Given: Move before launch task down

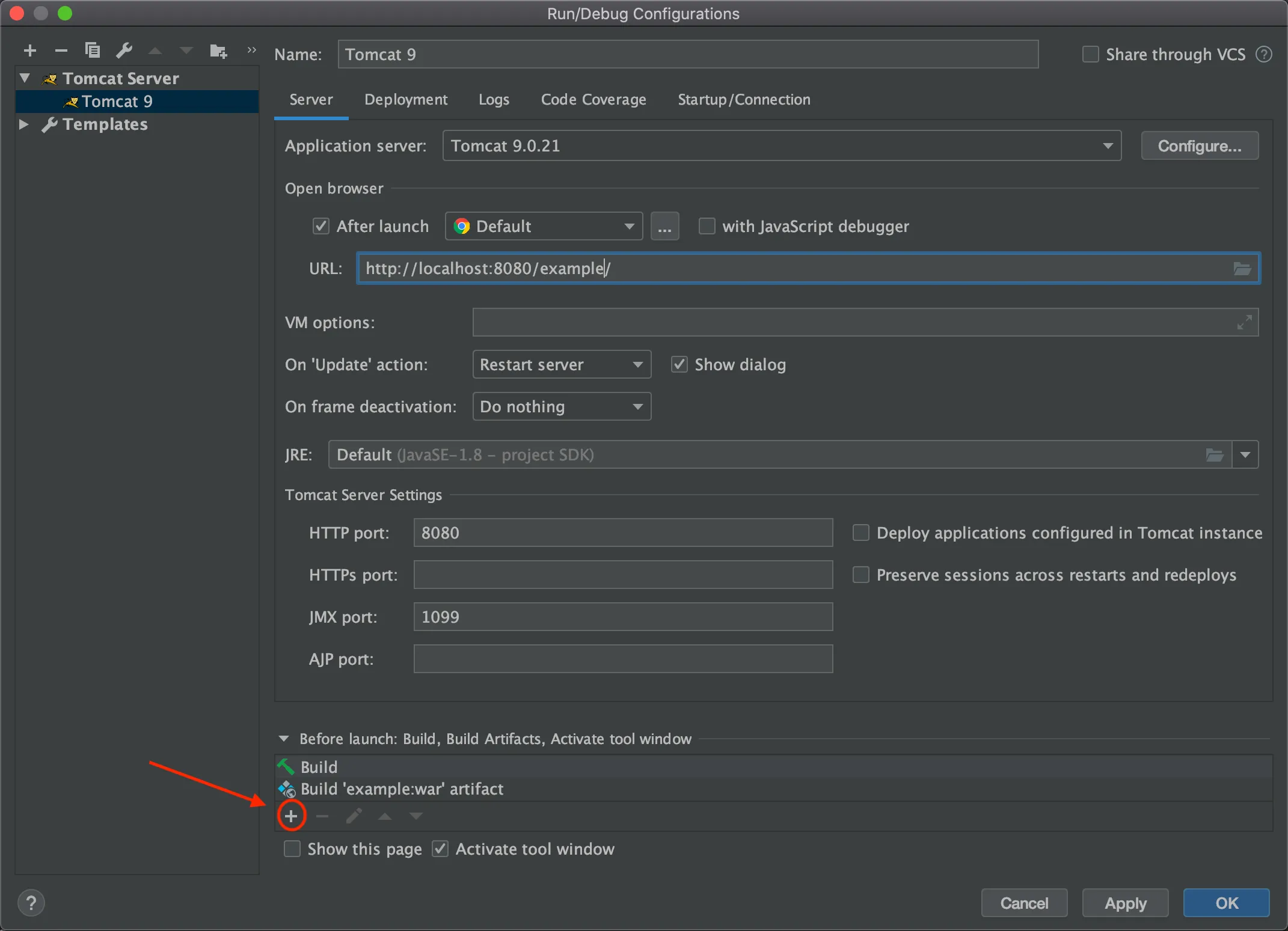Looking at the screenshot, I should (x=416, y=816).
